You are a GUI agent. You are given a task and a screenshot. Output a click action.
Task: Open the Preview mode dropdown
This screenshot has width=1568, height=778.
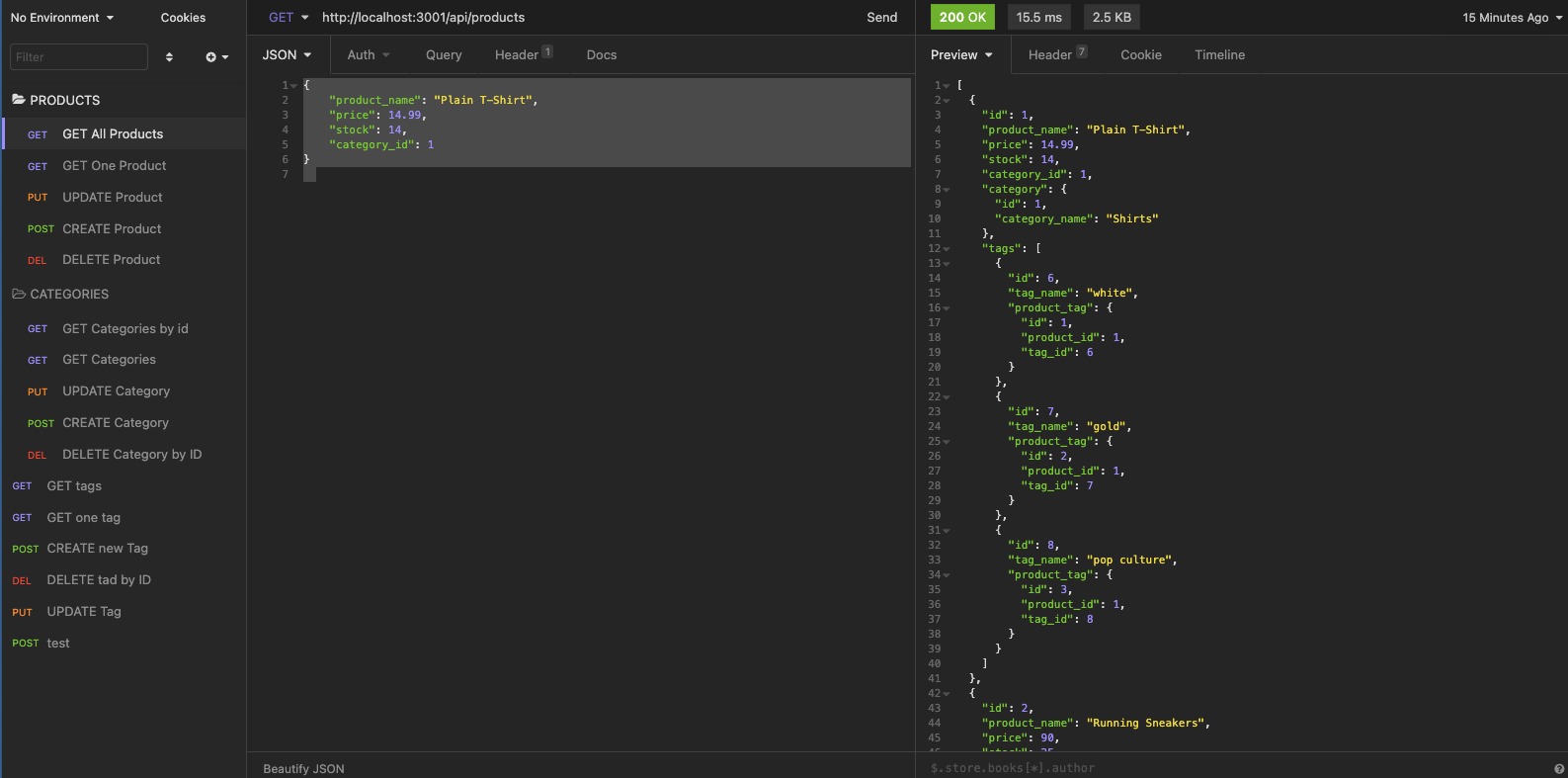(961, 55)
